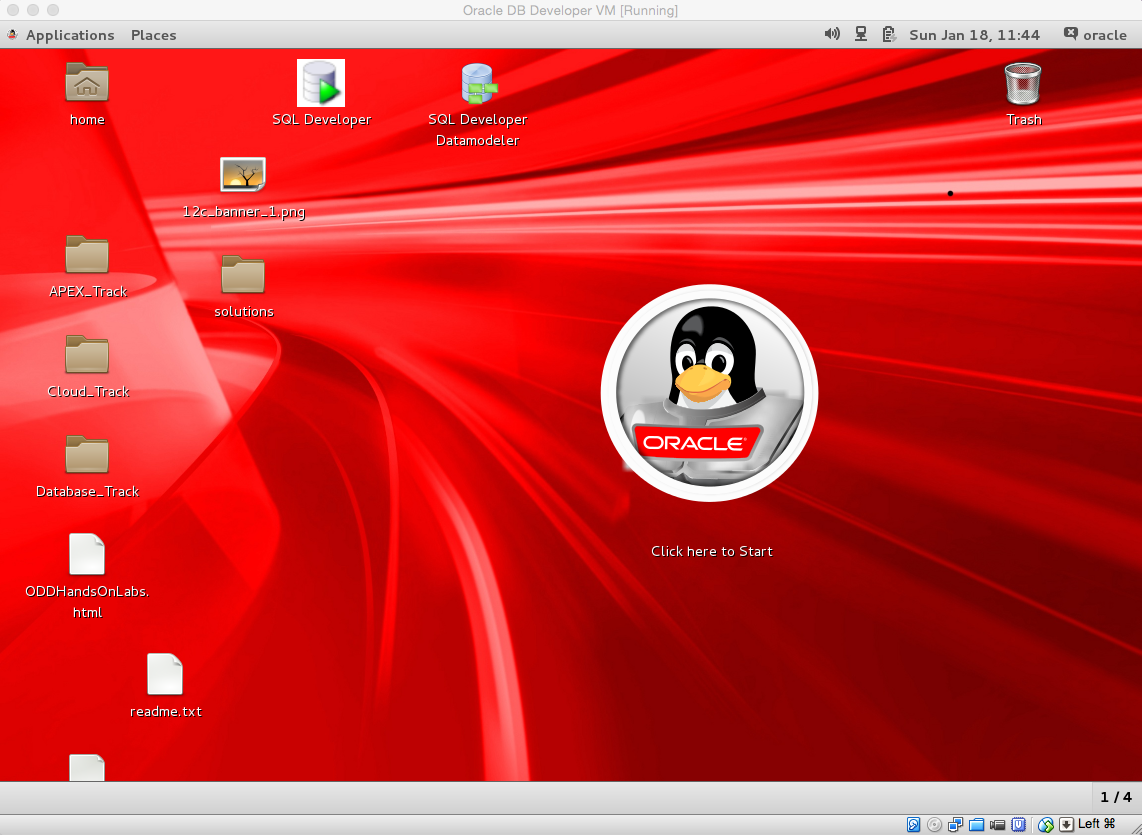This screenshot has width=1142, height=835.
Task: Click the VirtualBox mouse integration icon
Action: [x=1046, y=824]
